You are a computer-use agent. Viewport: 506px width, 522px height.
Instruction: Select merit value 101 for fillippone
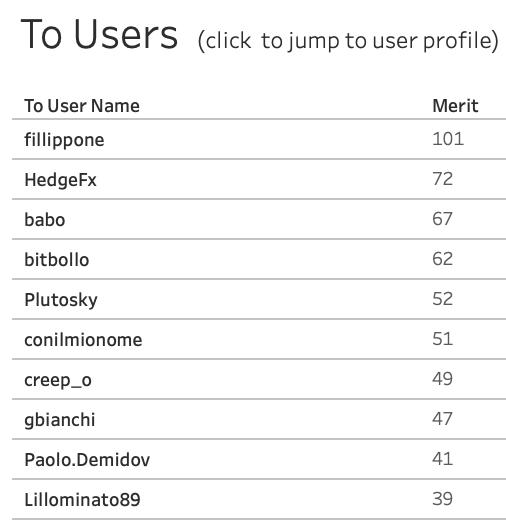point(448,139)
